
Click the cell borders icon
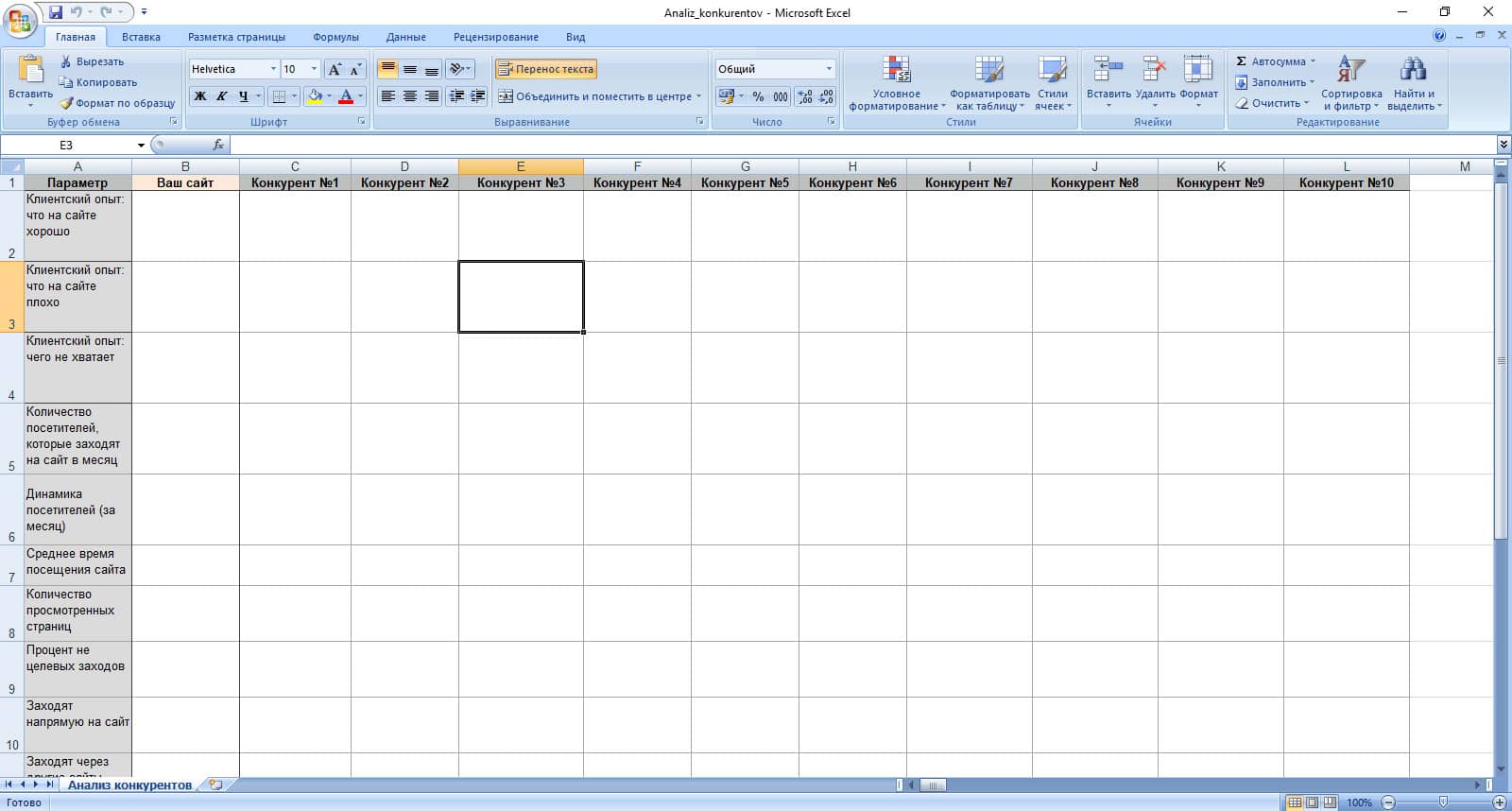pyautogui.click(x=278, y=96)
